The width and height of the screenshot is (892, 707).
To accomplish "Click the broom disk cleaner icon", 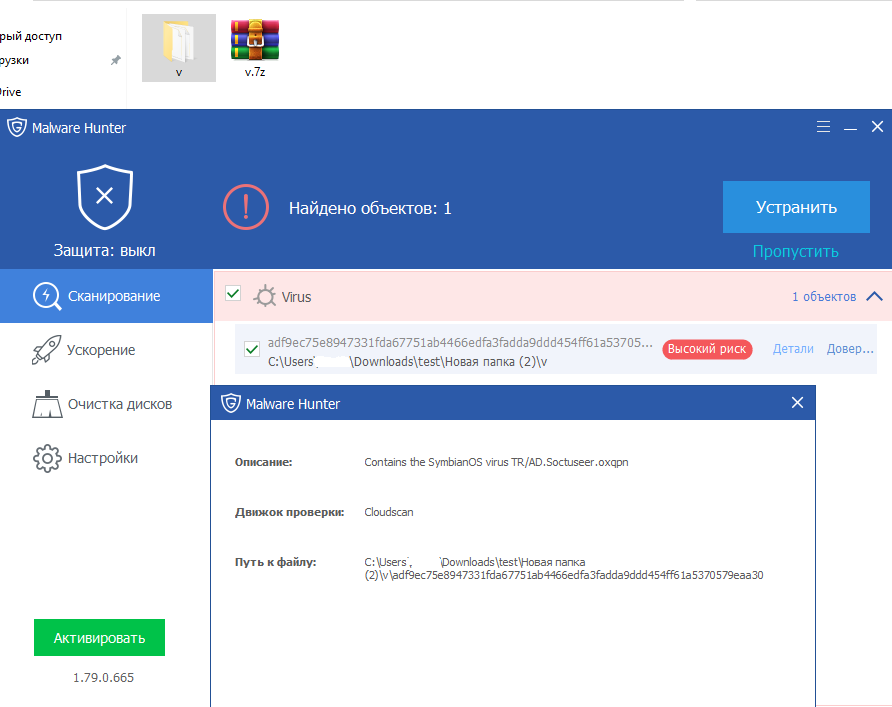I will (x=47, y=404).
